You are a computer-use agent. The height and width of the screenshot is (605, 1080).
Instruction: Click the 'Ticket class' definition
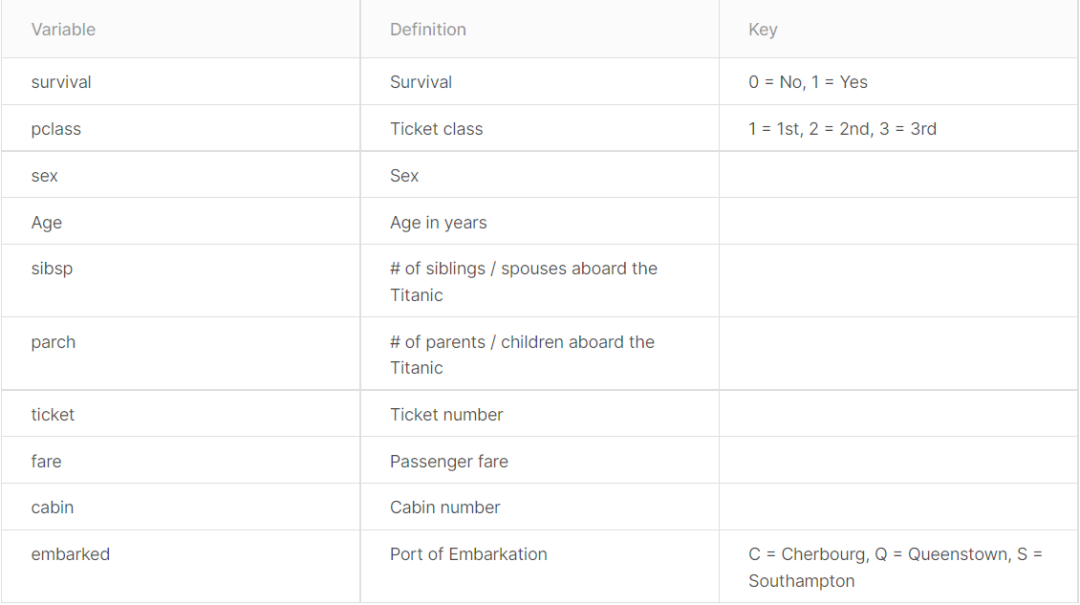[436, 129]
